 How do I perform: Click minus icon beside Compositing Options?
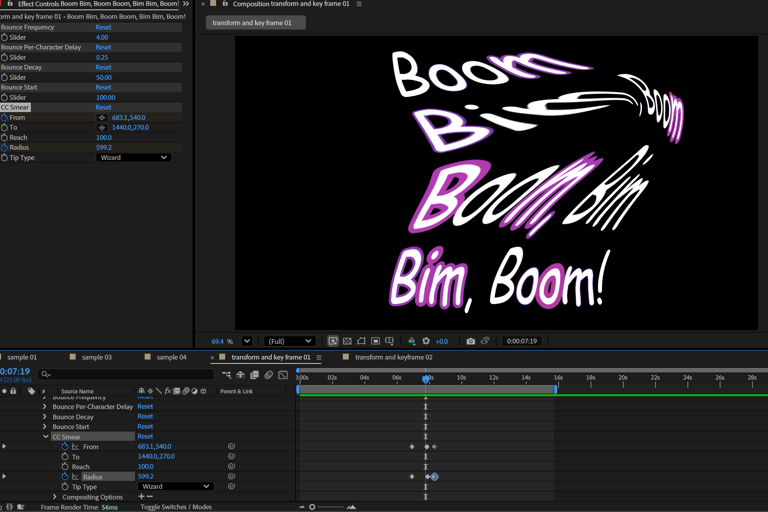150,497
